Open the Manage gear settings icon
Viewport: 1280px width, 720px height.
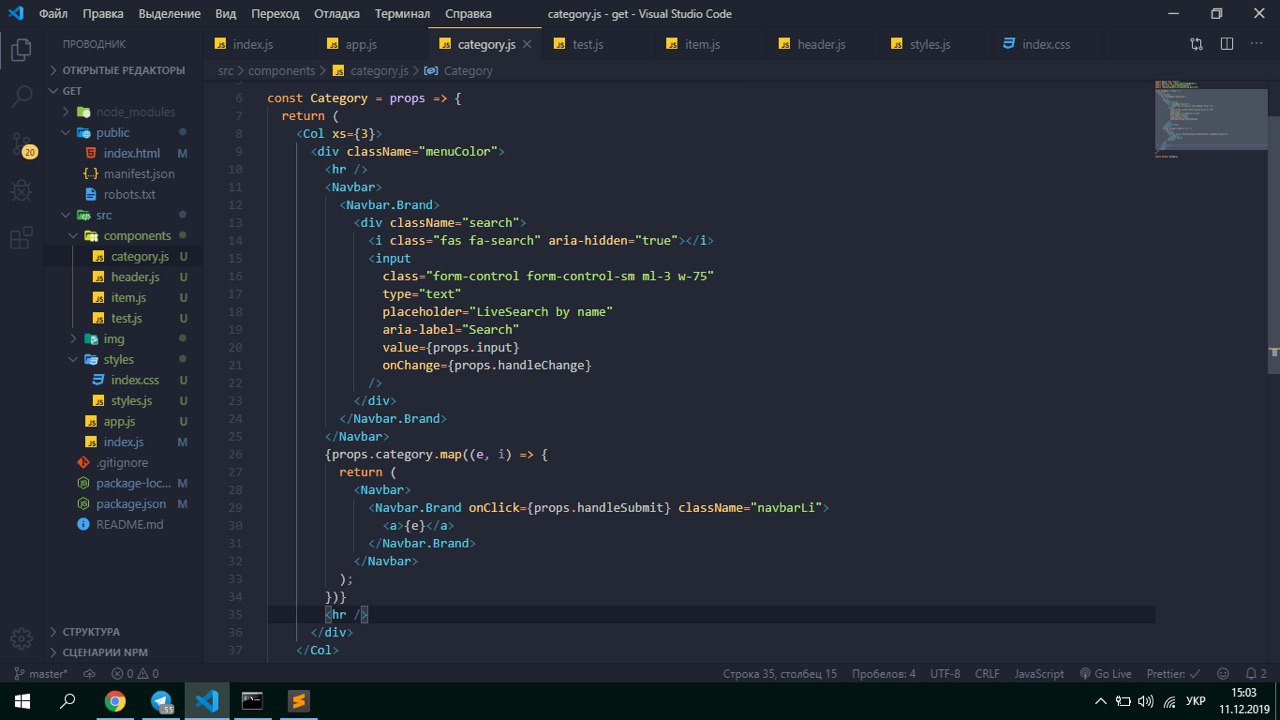point(21,640)
